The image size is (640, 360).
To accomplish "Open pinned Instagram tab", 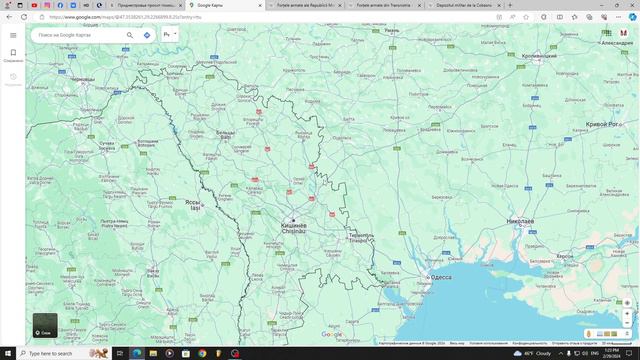I will 47,5.
